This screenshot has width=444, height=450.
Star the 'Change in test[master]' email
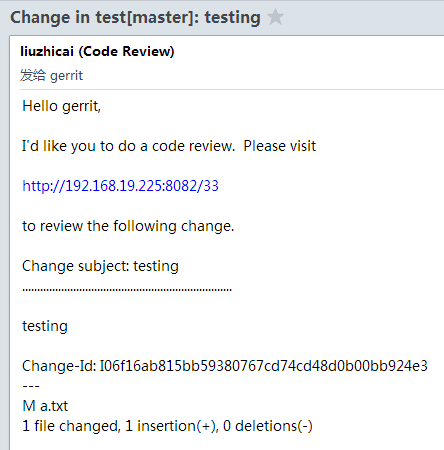[275, 17]
